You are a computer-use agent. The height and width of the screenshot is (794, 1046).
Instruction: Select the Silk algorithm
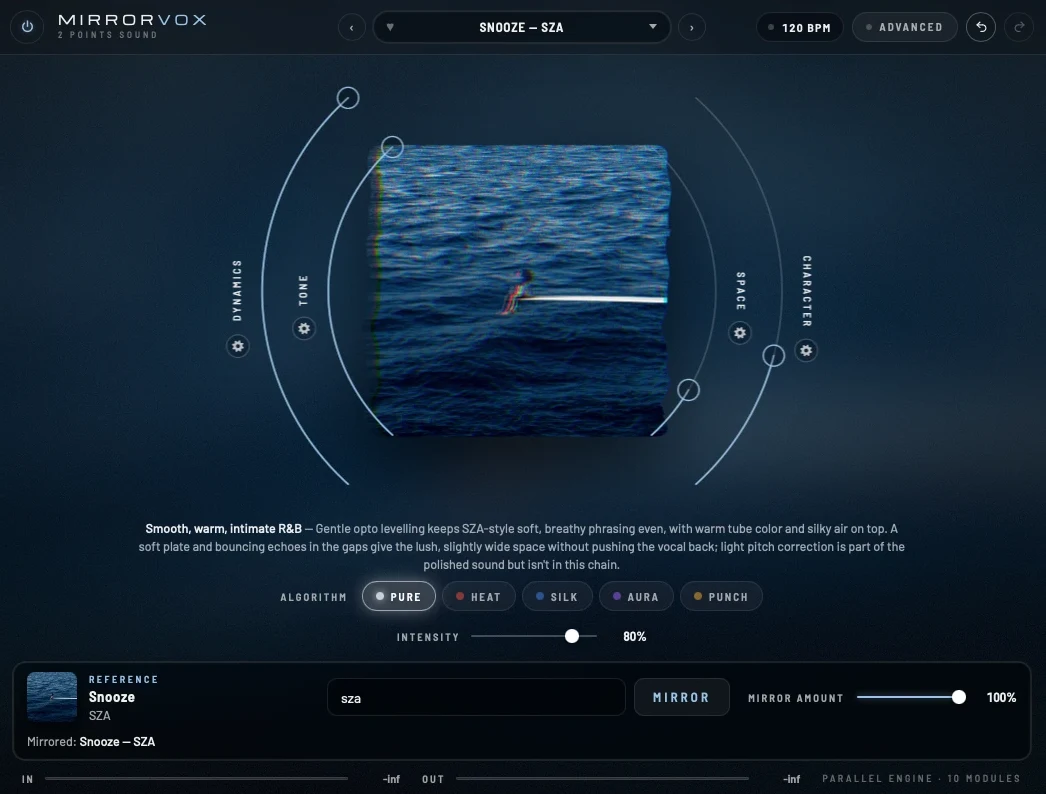coord(557,597)
